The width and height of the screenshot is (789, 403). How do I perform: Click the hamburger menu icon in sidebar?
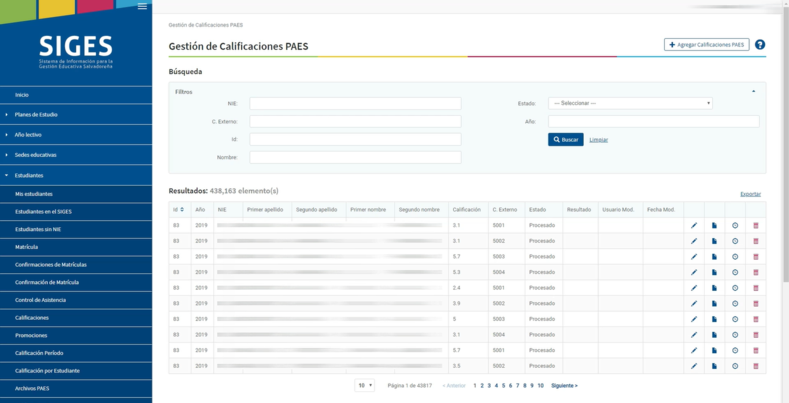[142, 7]
